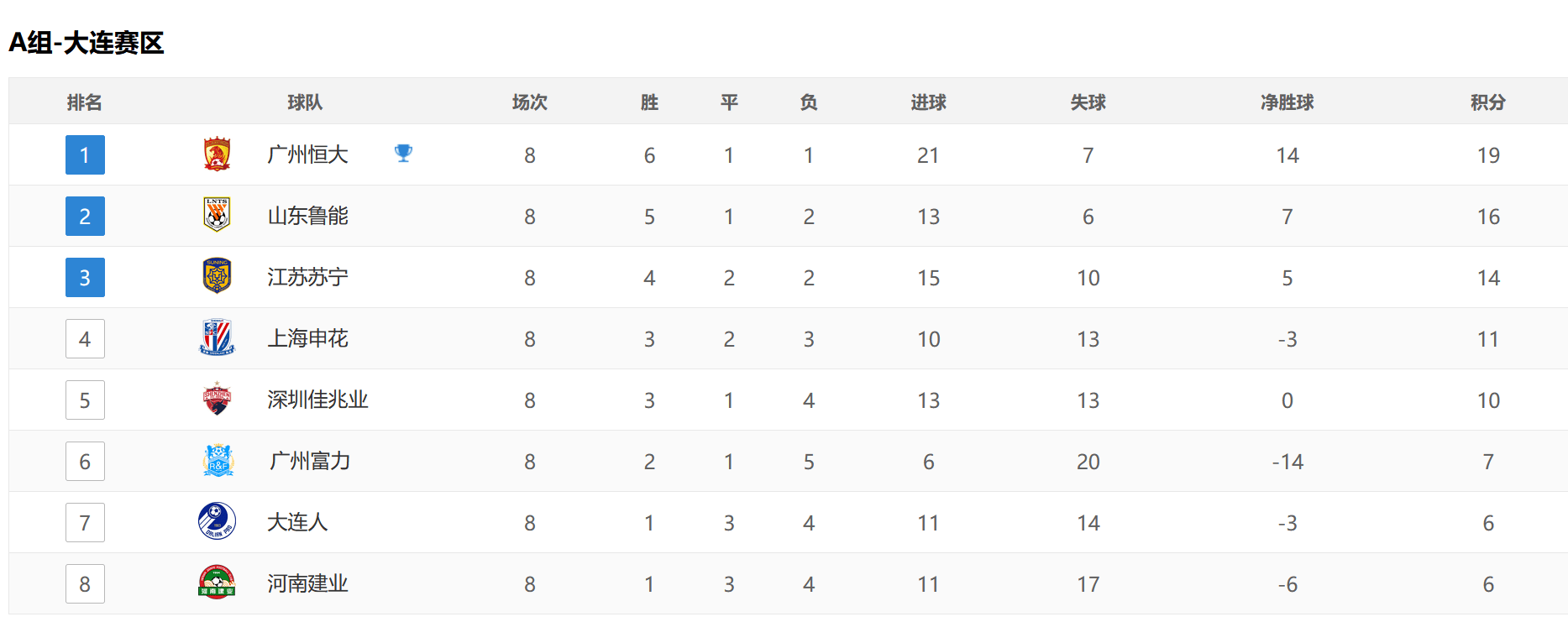Screen dimensions: 1568x622
Task: Open the 广州恒大 team name link
Action: point(307,154)
